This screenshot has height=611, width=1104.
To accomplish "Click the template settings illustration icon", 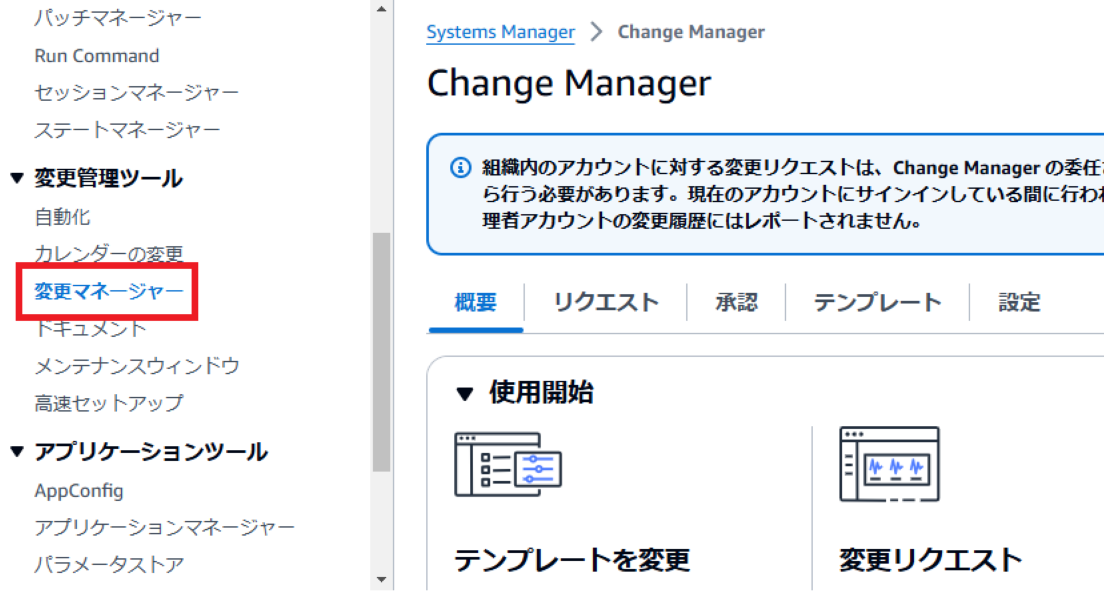I will tap(508, 465).
